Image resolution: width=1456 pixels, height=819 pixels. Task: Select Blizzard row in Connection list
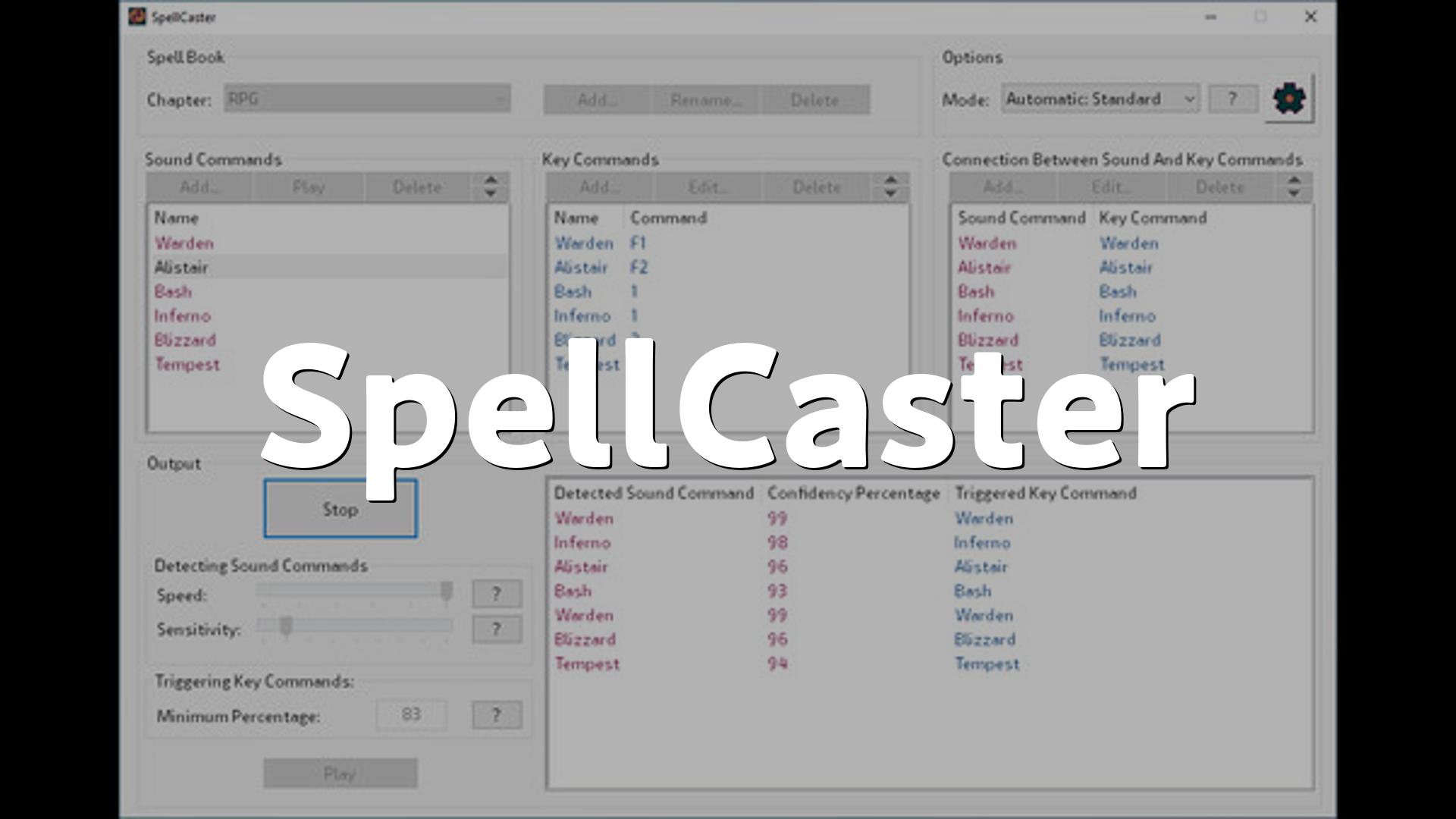[1132, 340]
